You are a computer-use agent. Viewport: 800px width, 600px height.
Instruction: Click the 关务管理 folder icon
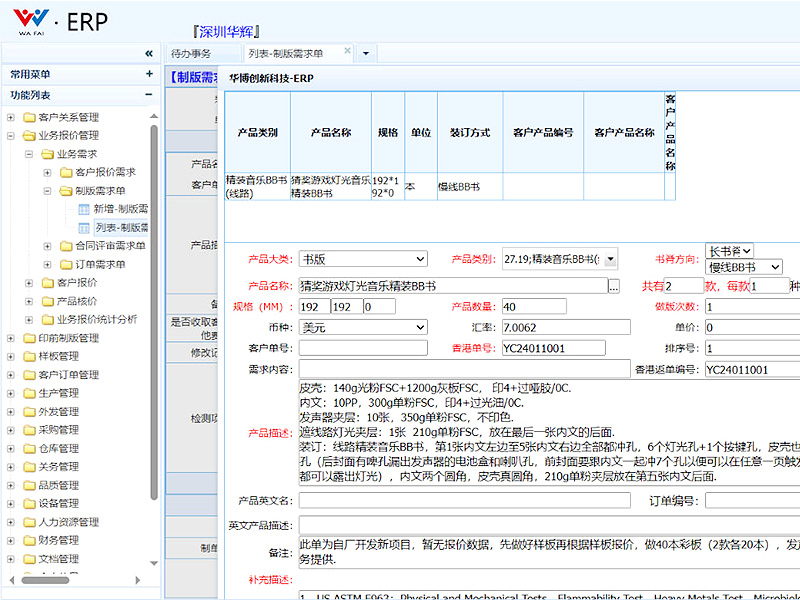pos(29,466)
